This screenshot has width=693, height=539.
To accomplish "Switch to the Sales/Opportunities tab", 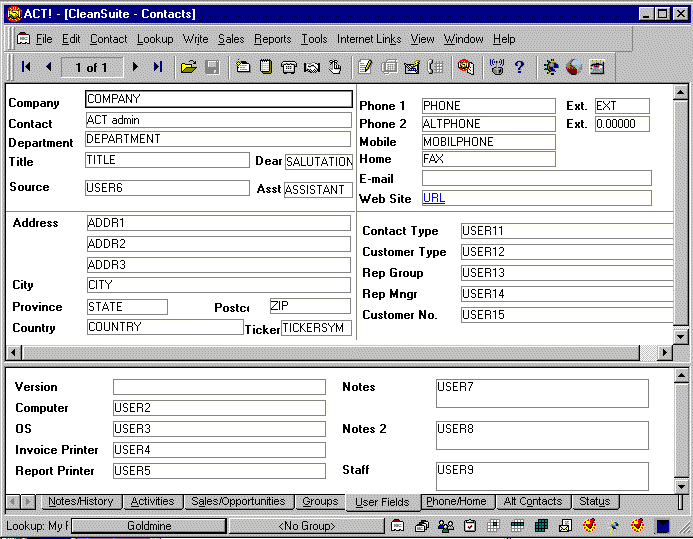I will (x=238, y=501).
